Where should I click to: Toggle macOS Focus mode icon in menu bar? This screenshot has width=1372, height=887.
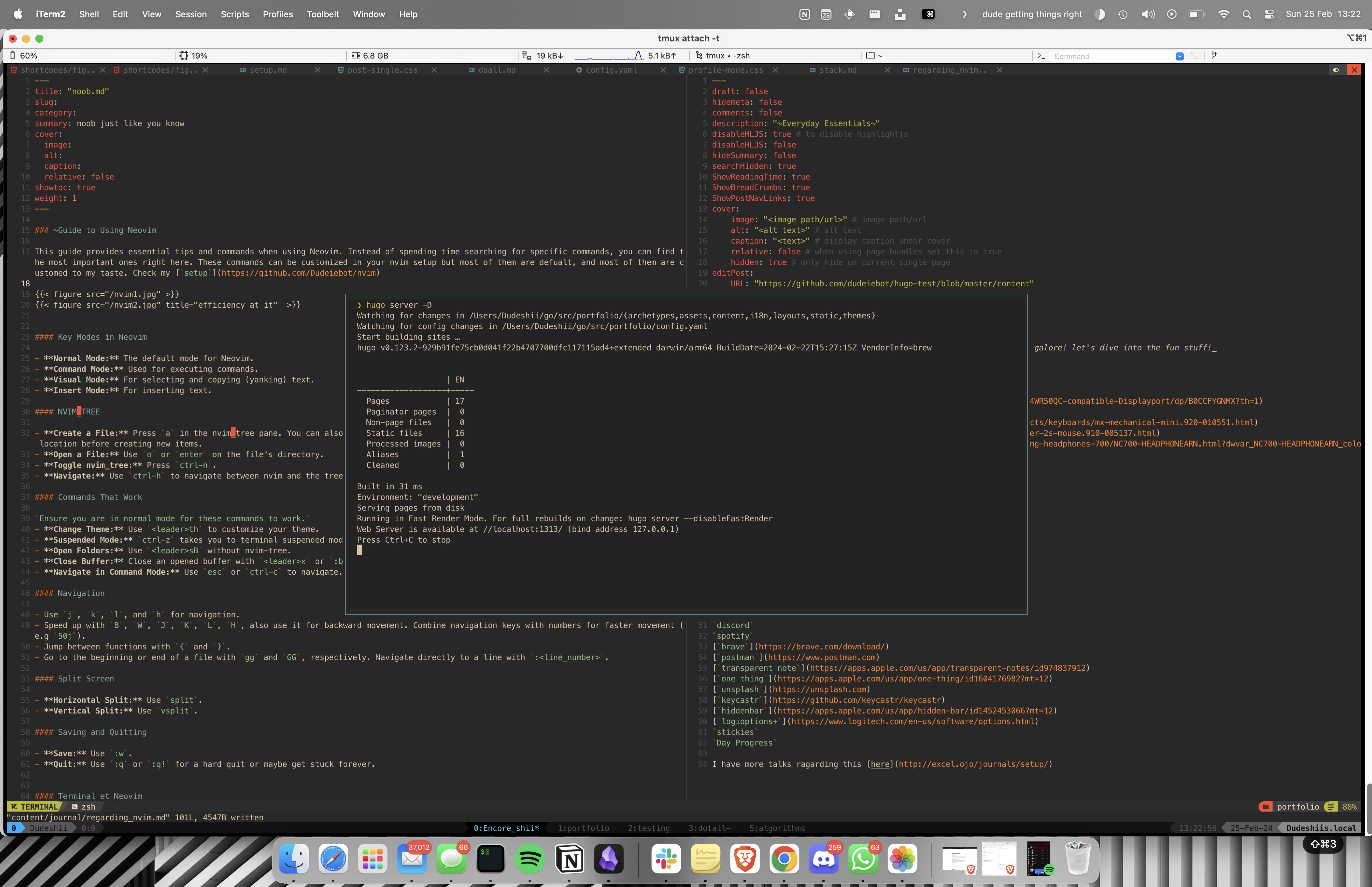tap(1100, 14)
